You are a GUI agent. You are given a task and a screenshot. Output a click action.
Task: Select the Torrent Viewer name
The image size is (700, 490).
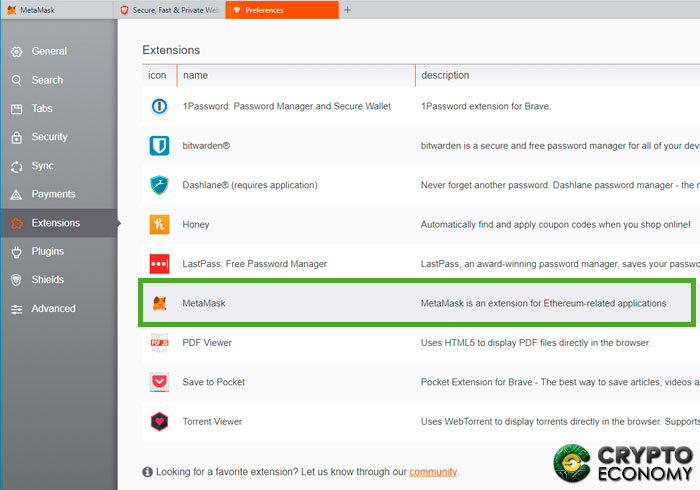(212, 421)
